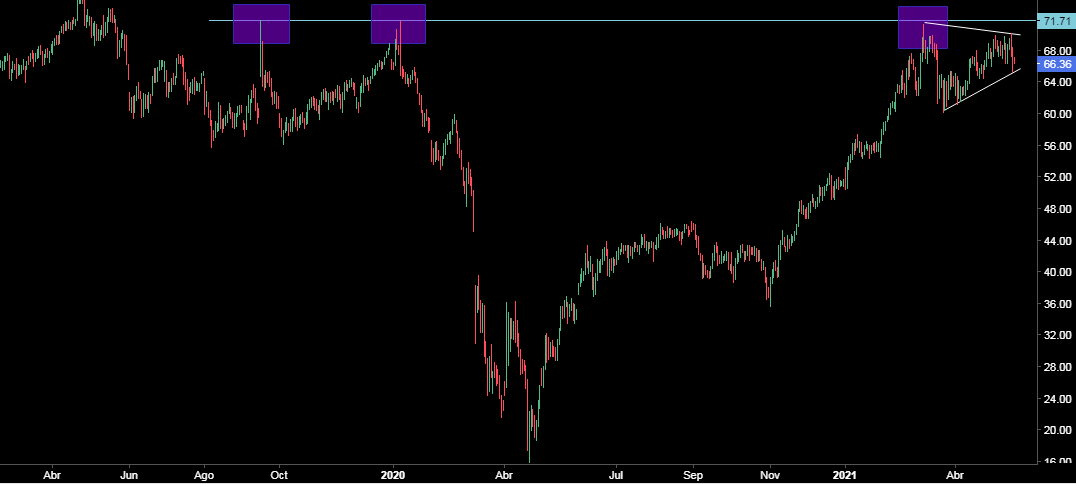Screen dimensions: 1076x484
Task: Select the light blue horizontal resistance line
Action: [623, 21]
